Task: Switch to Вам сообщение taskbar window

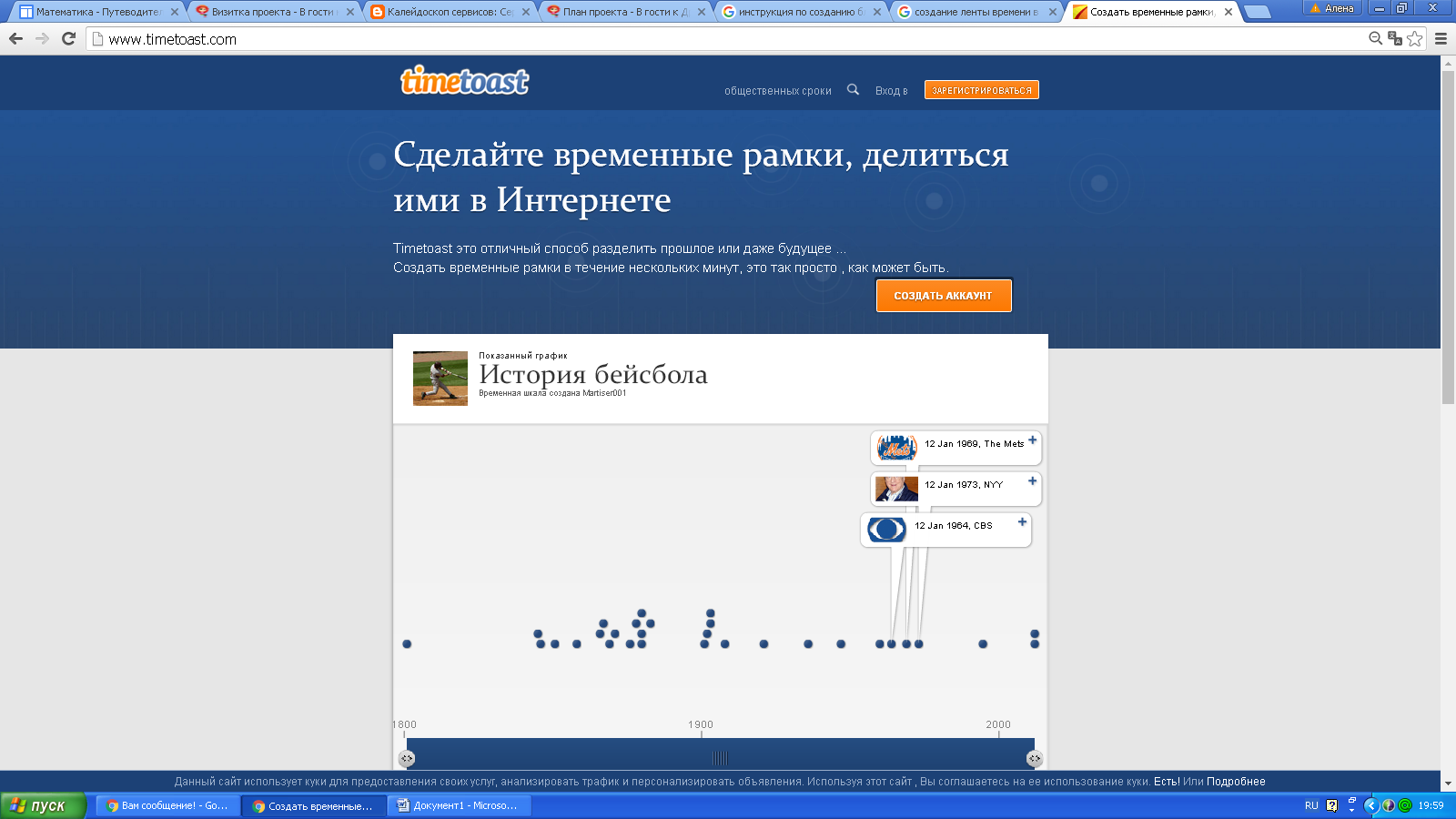Action: pos(167,805)
